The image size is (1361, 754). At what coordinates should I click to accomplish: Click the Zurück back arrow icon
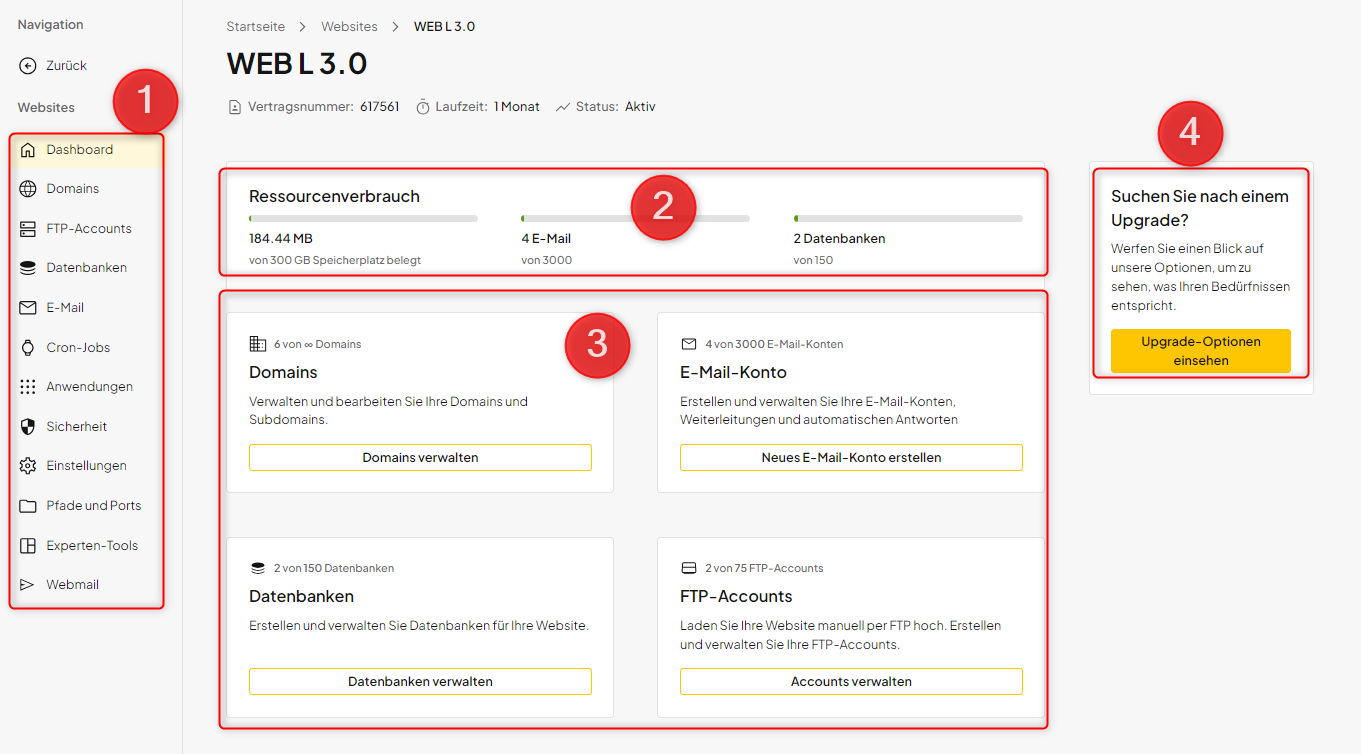(x=28, y=66)
